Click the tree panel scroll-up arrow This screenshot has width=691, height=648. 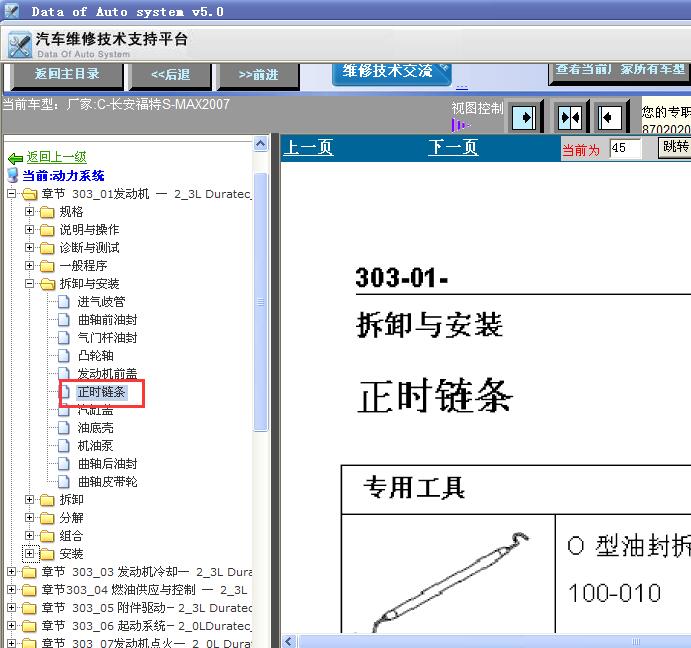[x=260, y=144]
